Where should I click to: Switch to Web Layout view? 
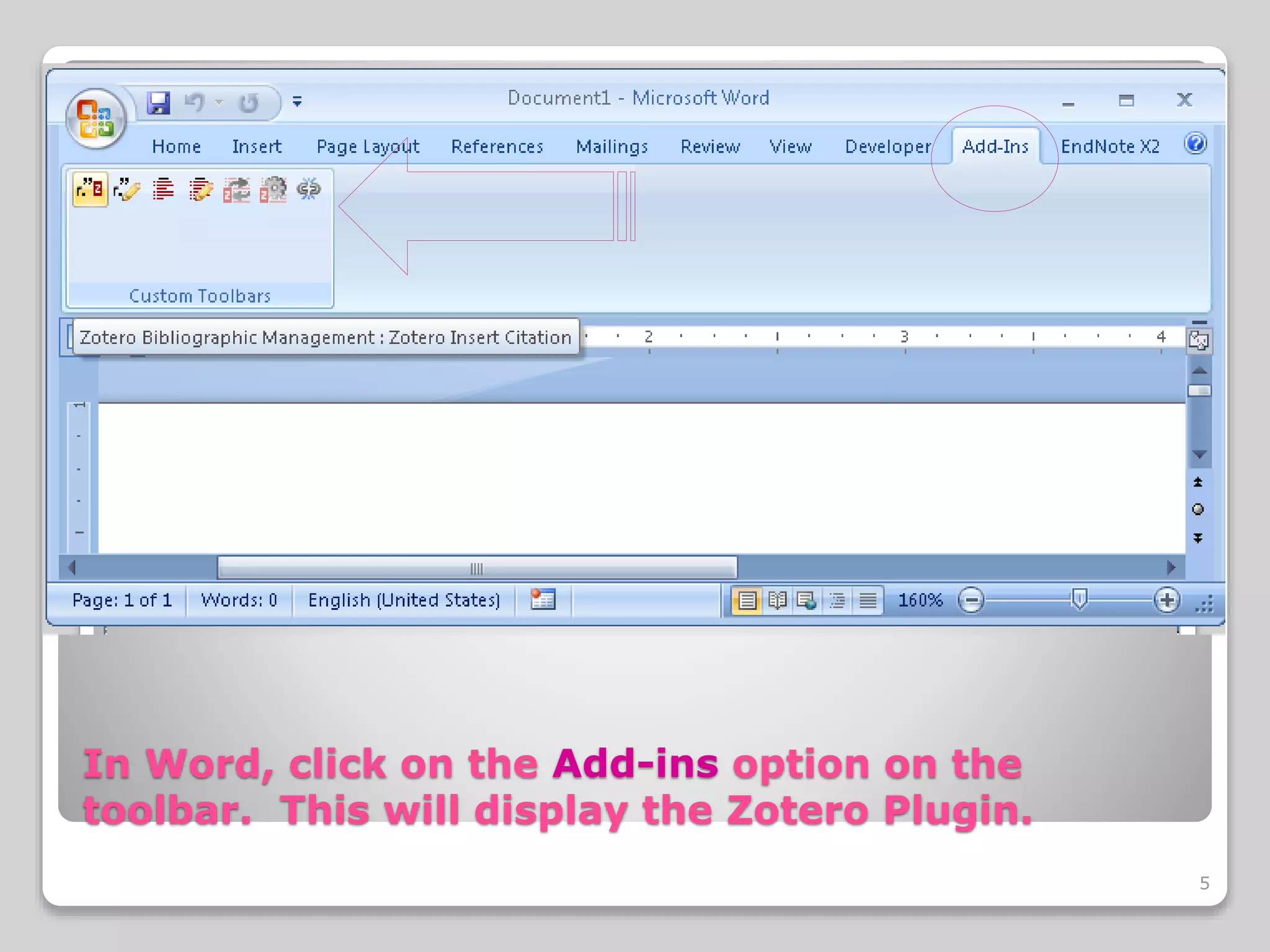pos(807,600)
